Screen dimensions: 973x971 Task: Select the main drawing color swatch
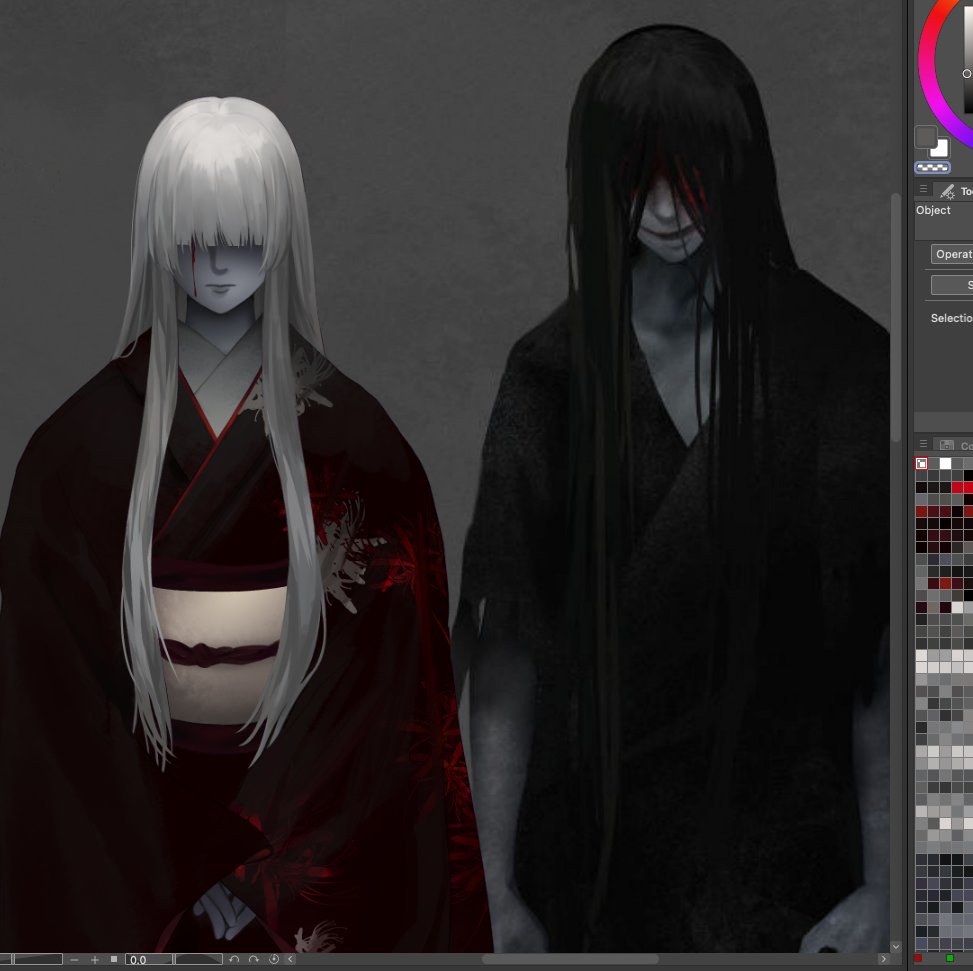click(926, 136)
